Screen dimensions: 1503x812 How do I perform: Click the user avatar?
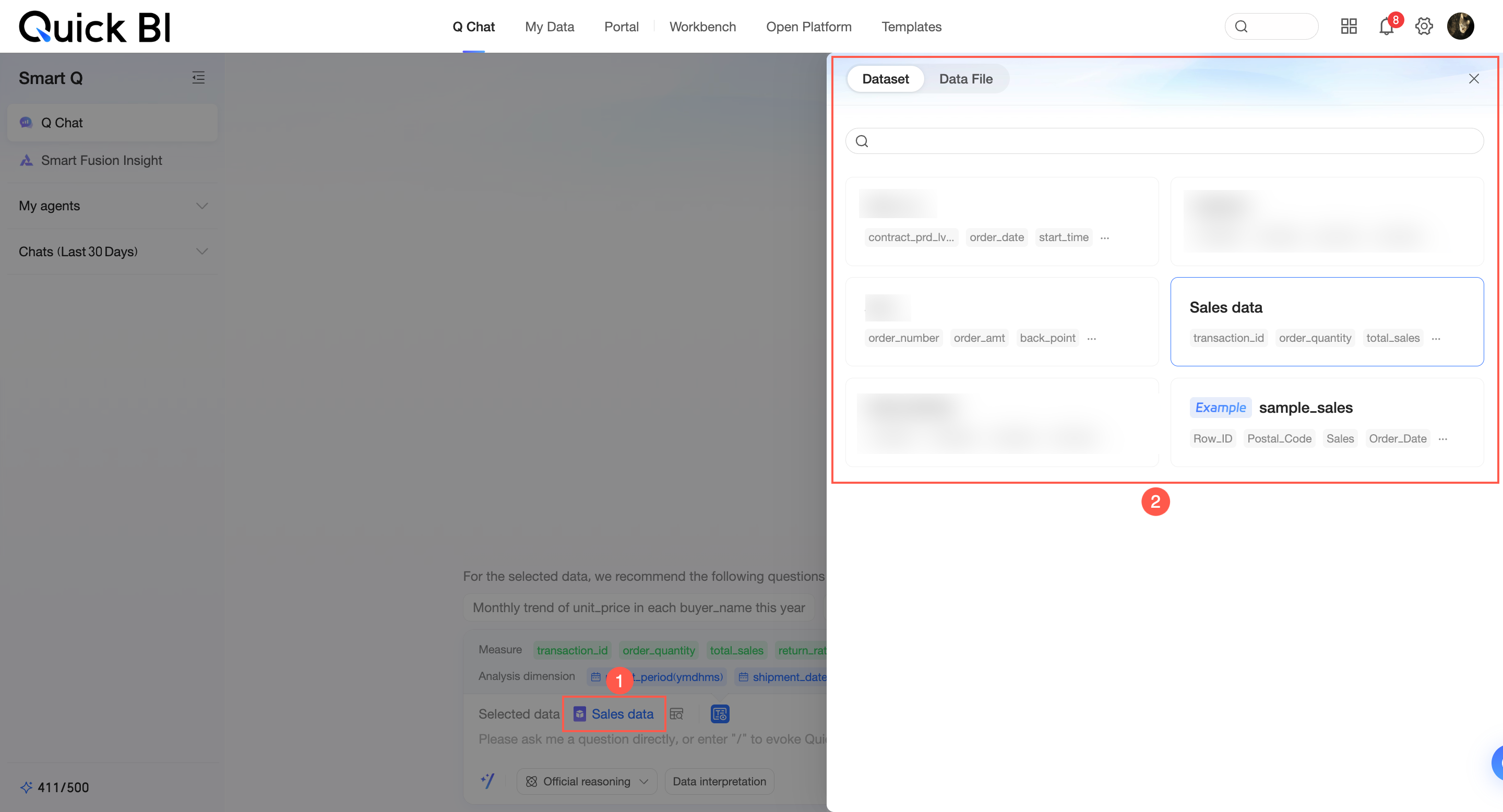1460,27
